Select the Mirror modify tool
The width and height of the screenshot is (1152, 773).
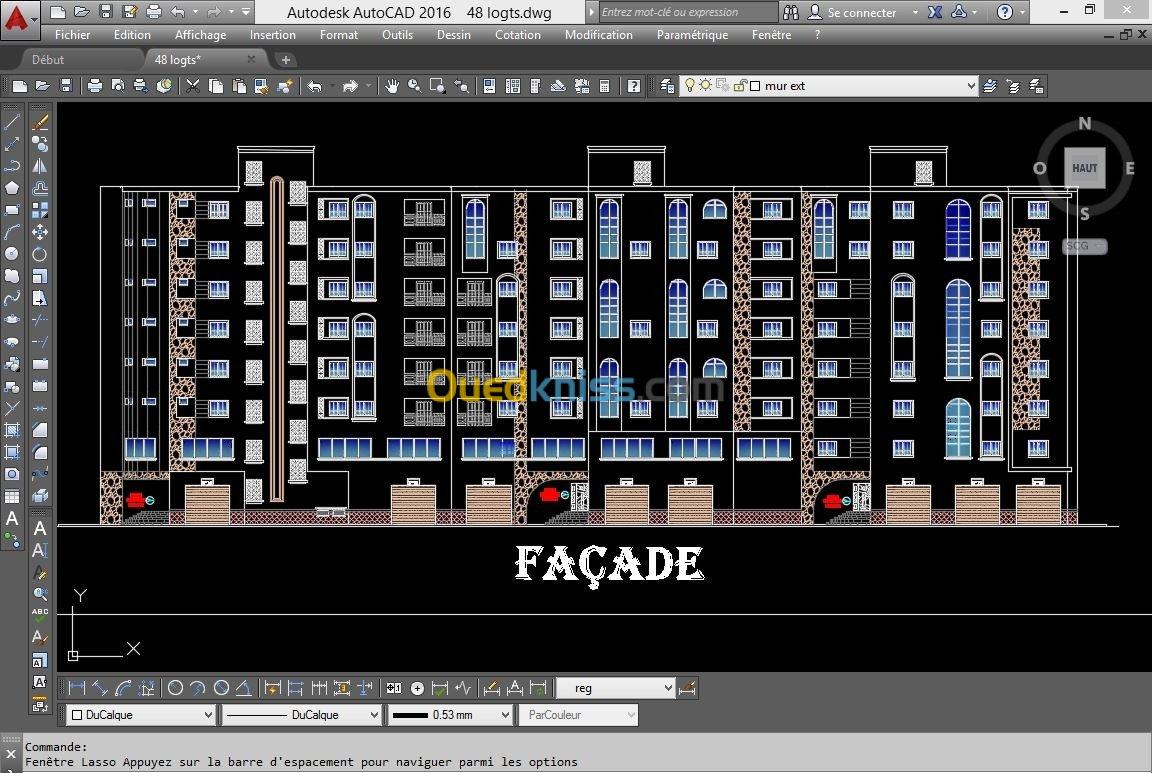pos(40,166)
